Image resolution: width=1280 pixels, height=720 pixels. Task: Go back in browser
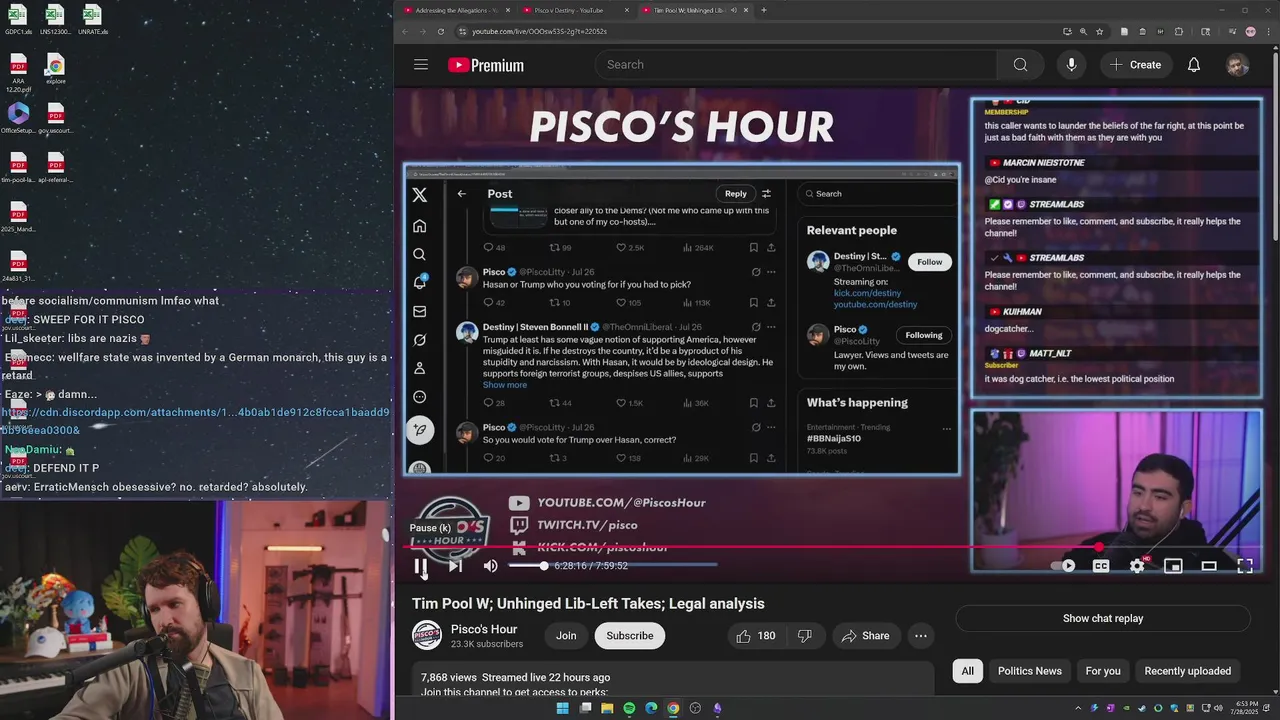405,32
